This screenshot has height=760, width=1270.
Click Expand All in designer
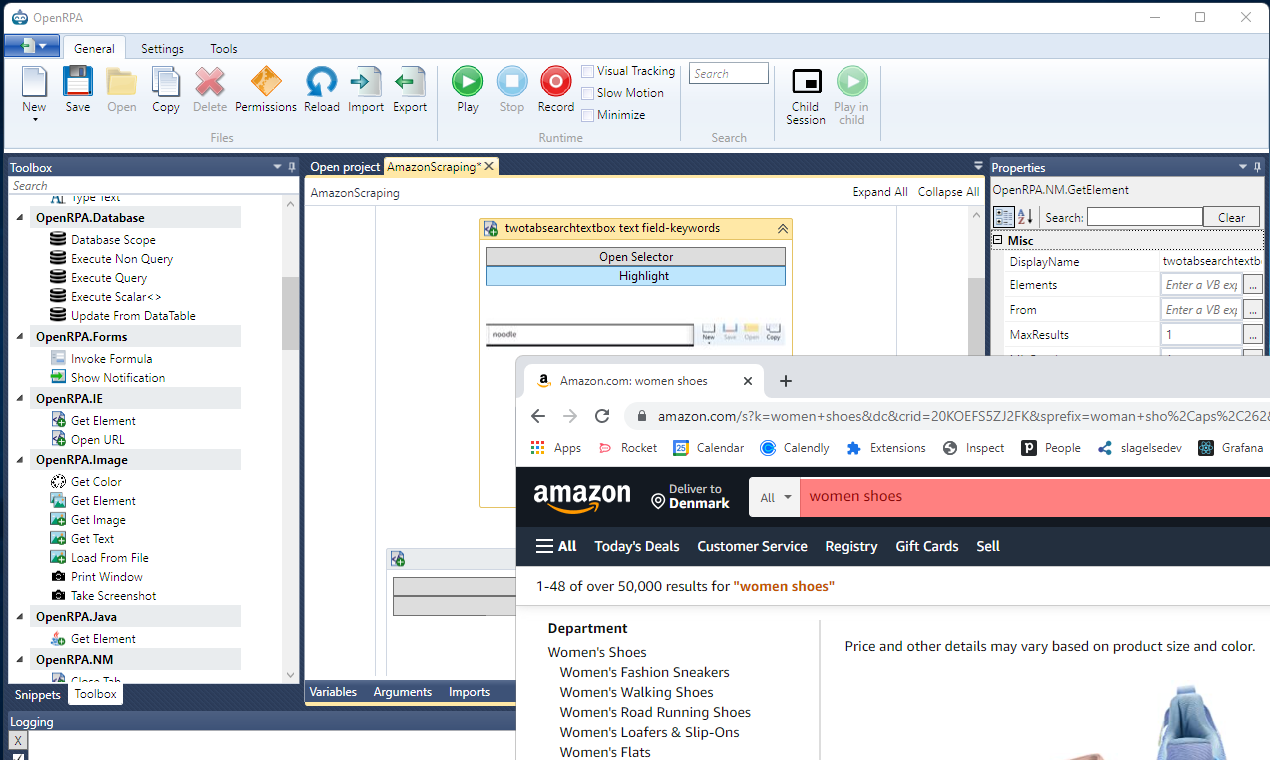880,192
